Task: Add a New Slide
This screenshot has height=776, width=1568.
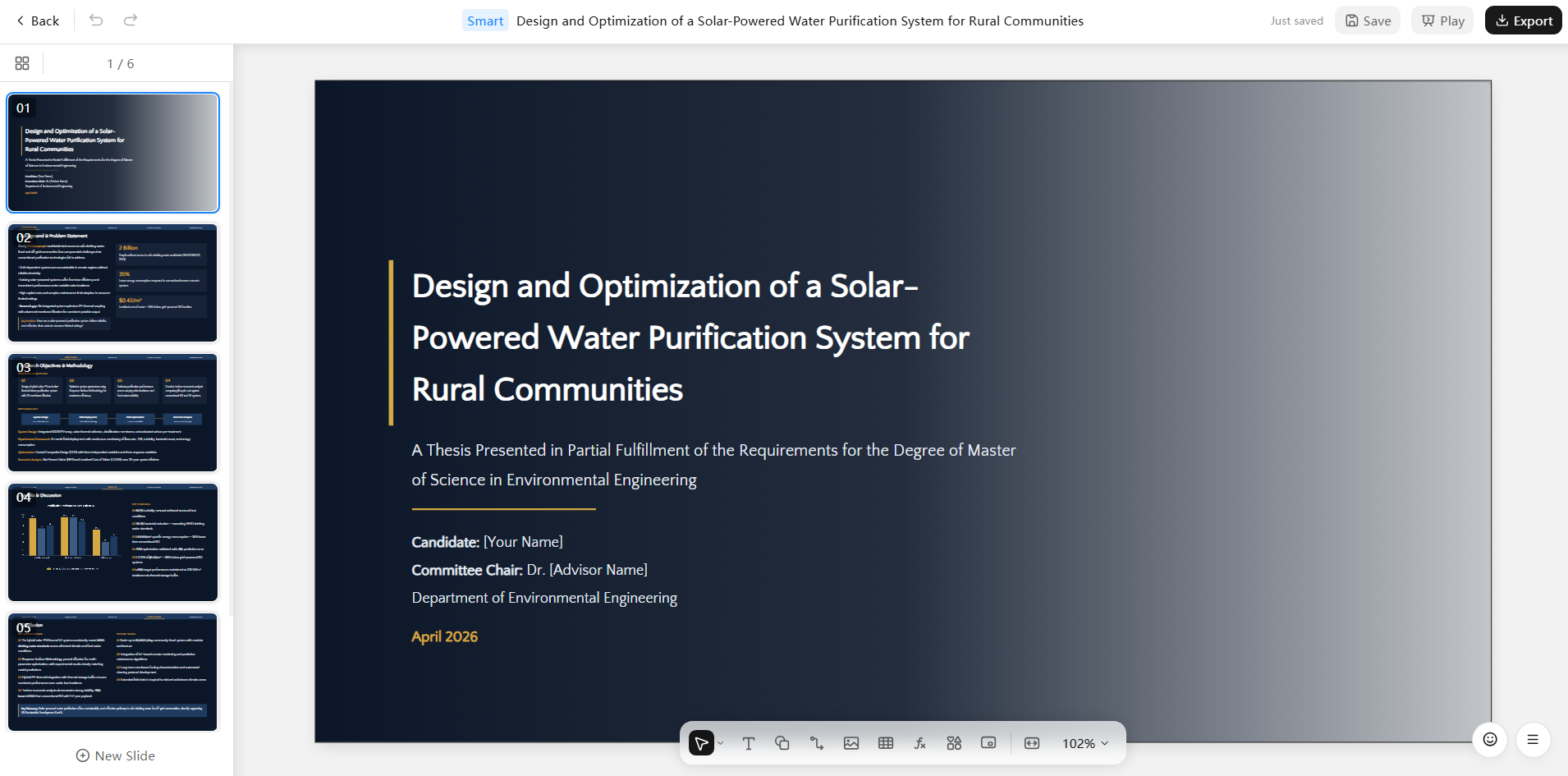Action: coord(116,755)
